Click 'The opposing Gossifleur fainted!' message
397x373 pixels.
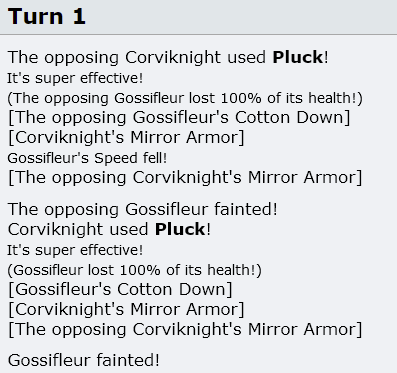[x=143, y=209]
